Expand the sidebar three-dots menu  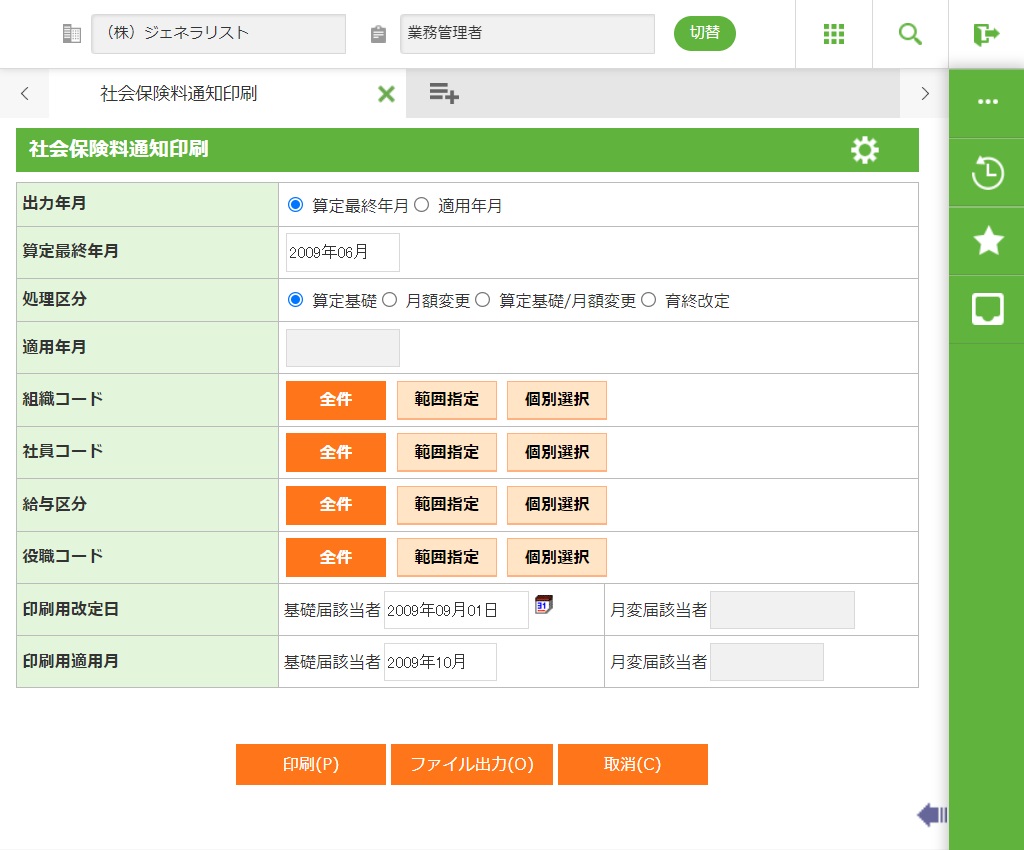[987, 102]
